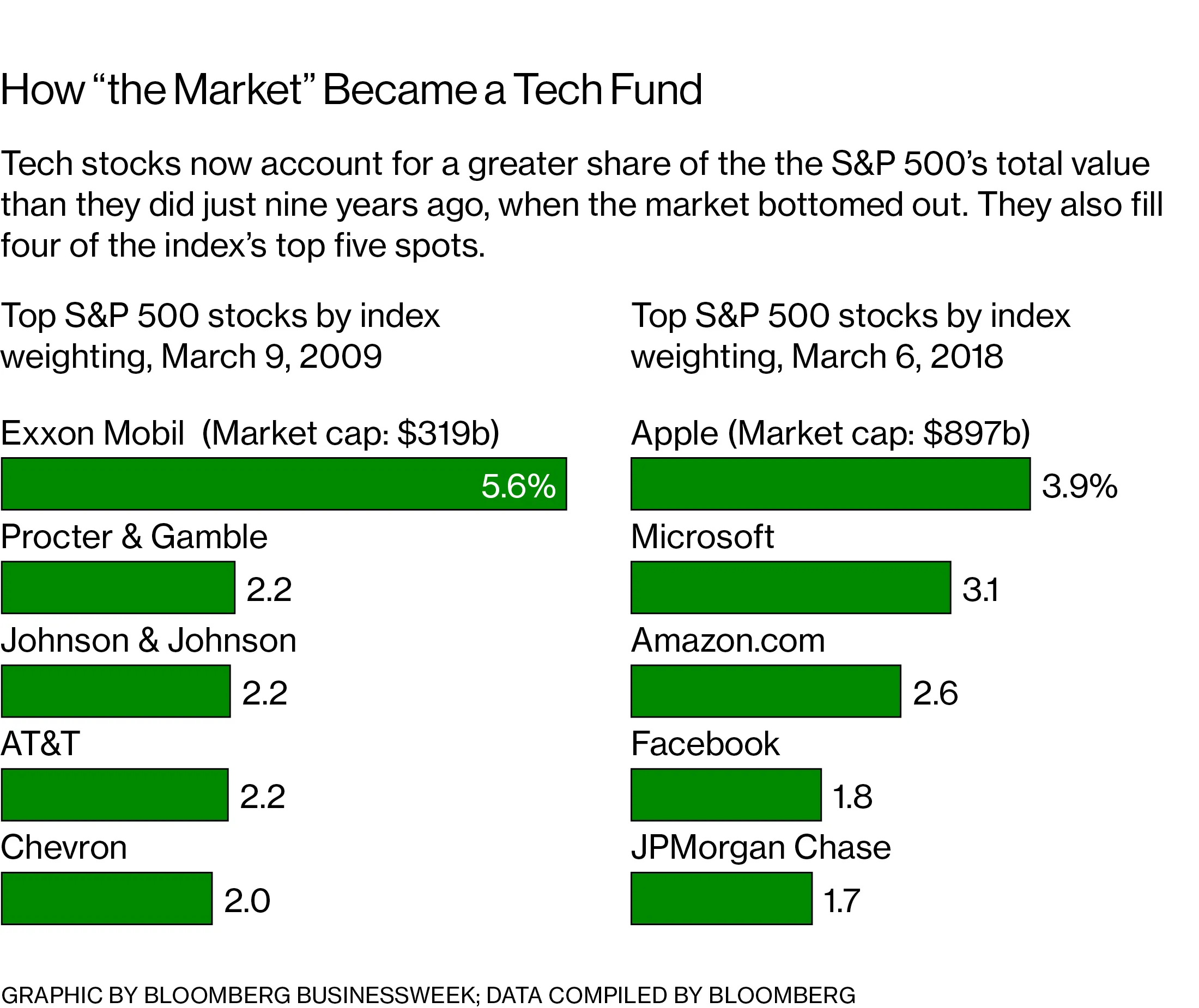Click the JPMorgan Chase green bar
The image size is (1199, 1008).
tap(721, 898)
